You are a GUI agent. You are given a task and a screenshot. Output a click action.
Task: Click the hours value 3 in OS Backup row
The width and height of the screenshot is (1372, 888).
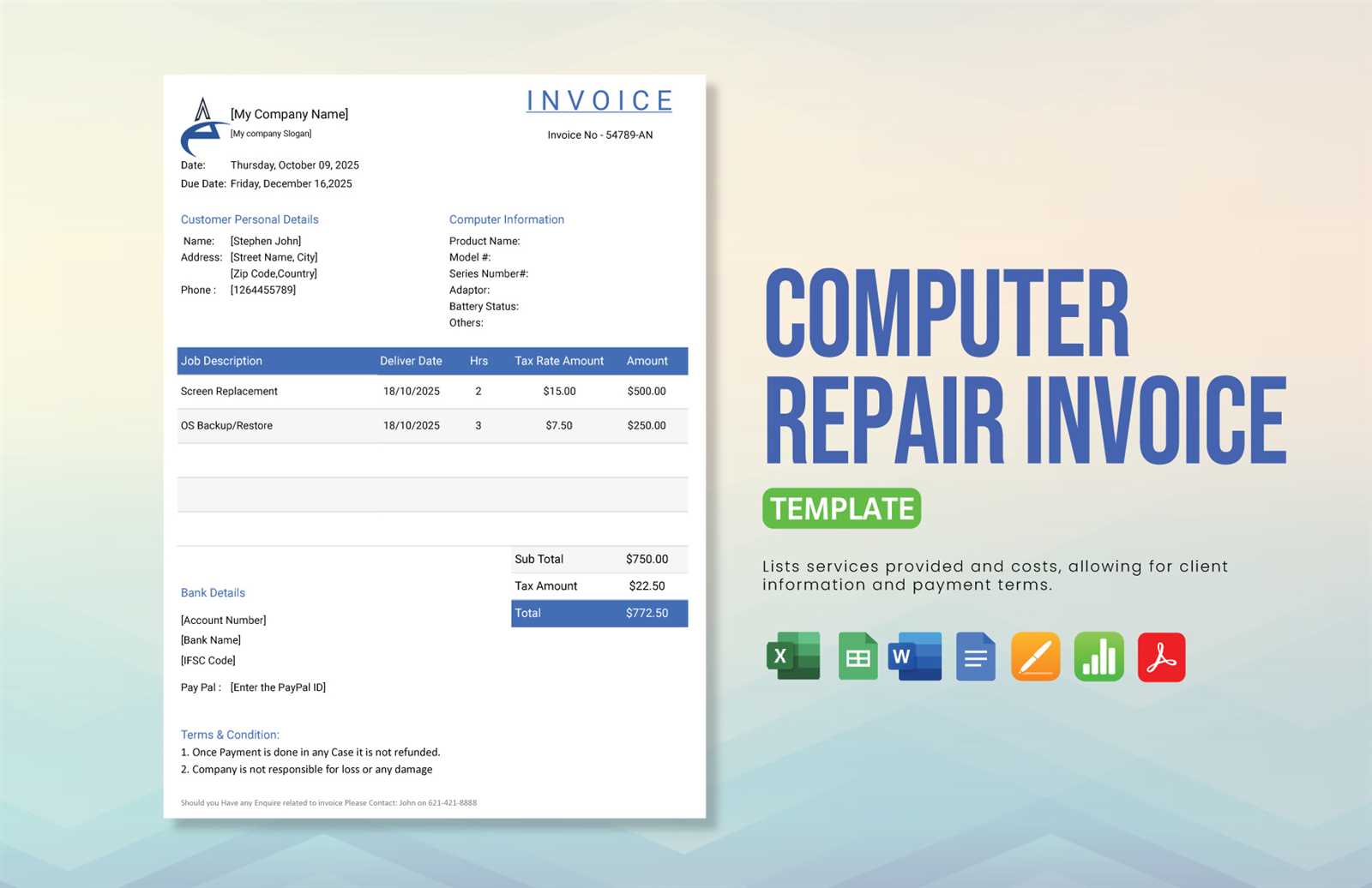(478, 426)
